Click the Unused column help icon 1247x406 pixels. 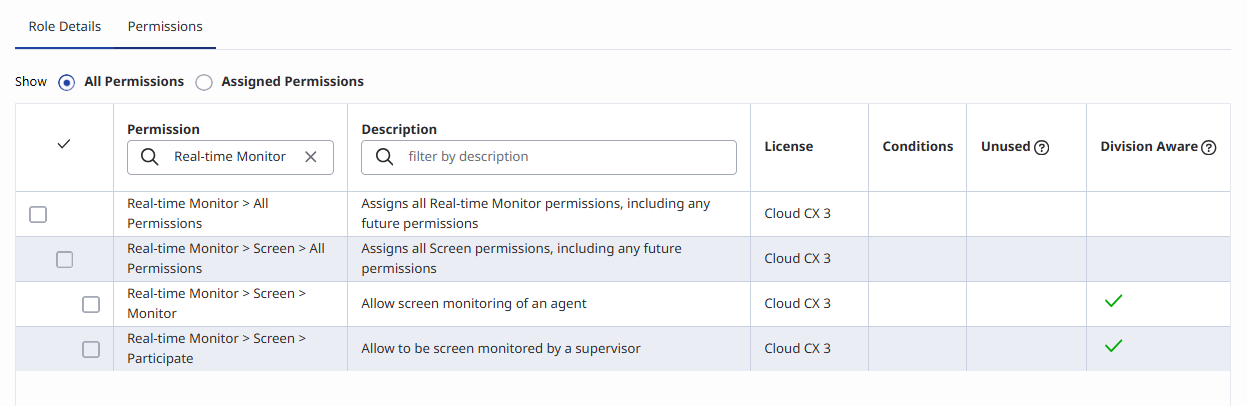pos(1041,147)
